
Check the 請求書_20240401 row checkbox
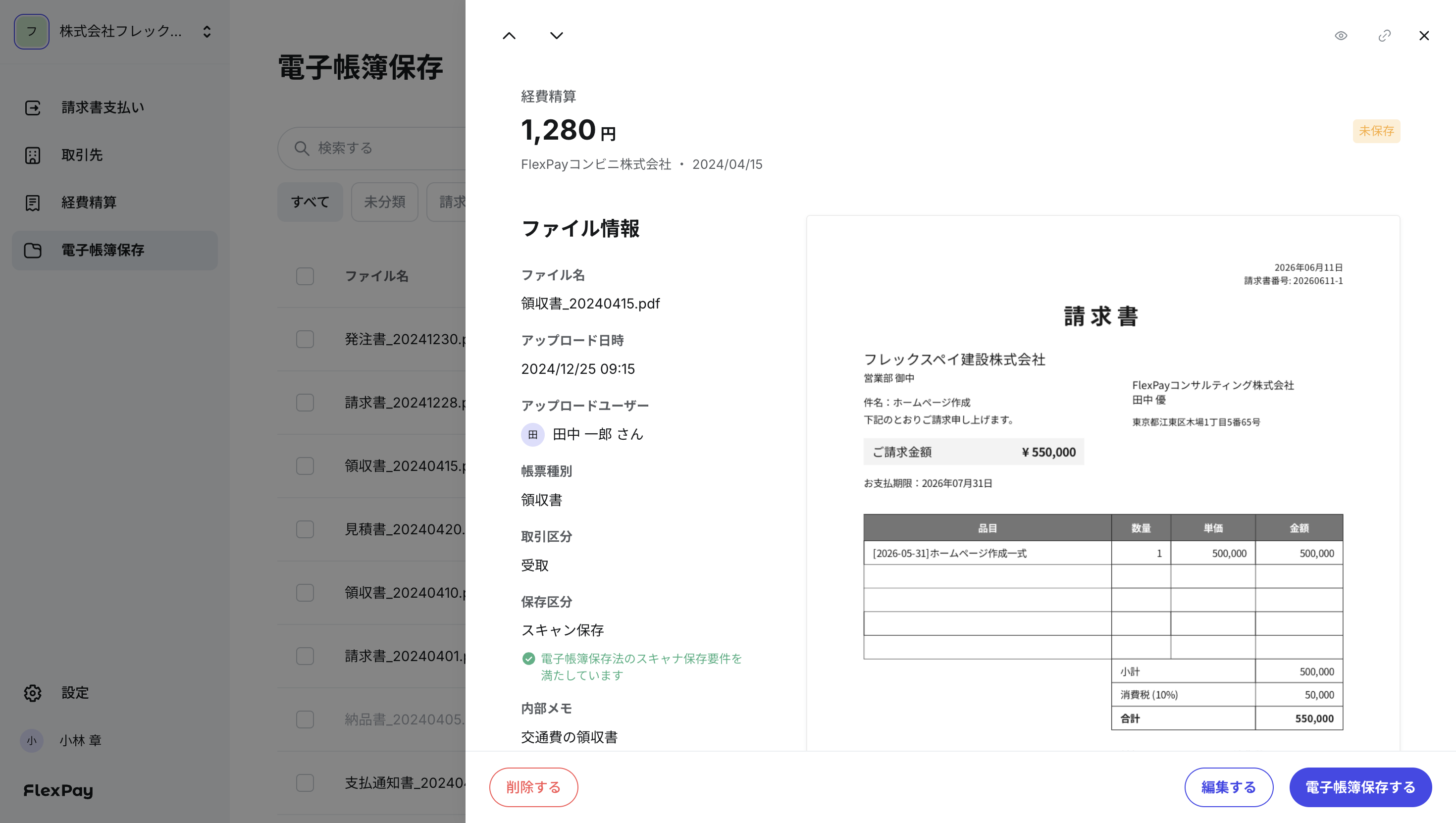point(305,656)
